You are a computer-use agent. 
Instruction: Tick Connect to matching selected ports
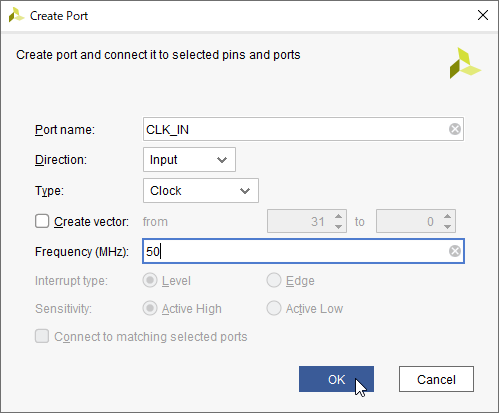coord(42,336)
